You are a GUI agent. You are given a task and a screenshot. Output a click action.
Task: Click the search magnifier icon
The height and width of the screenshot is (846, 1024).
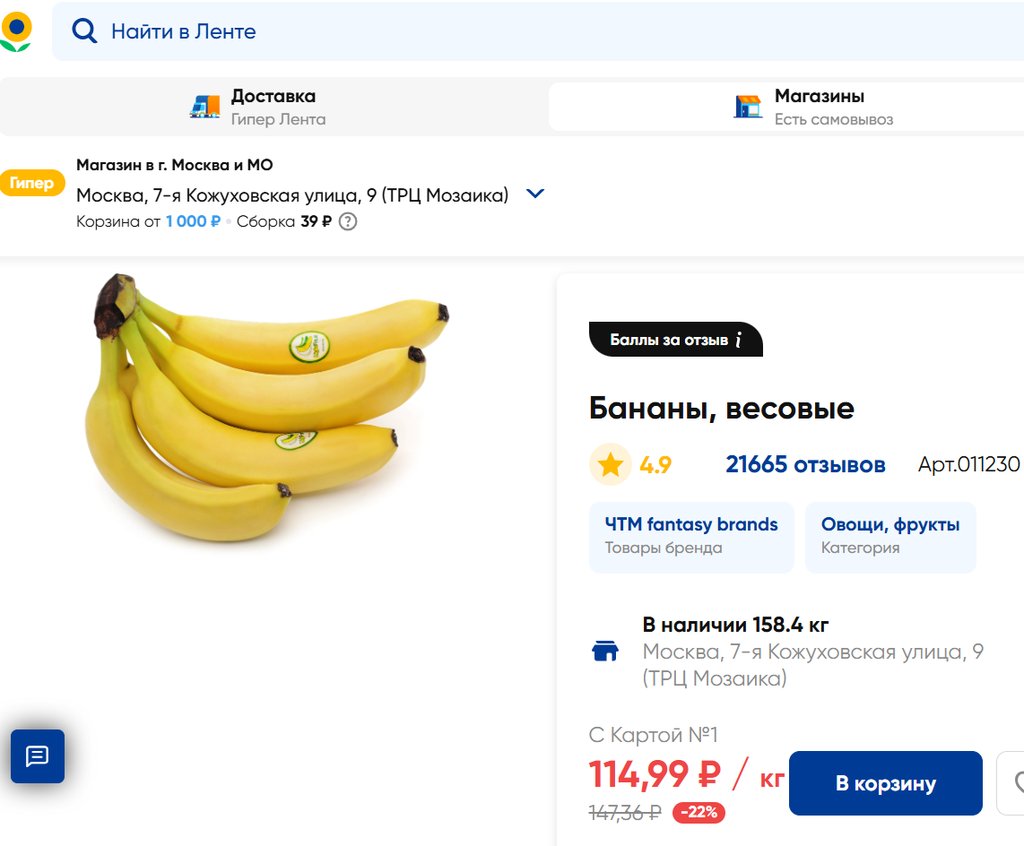coord(85,31)
